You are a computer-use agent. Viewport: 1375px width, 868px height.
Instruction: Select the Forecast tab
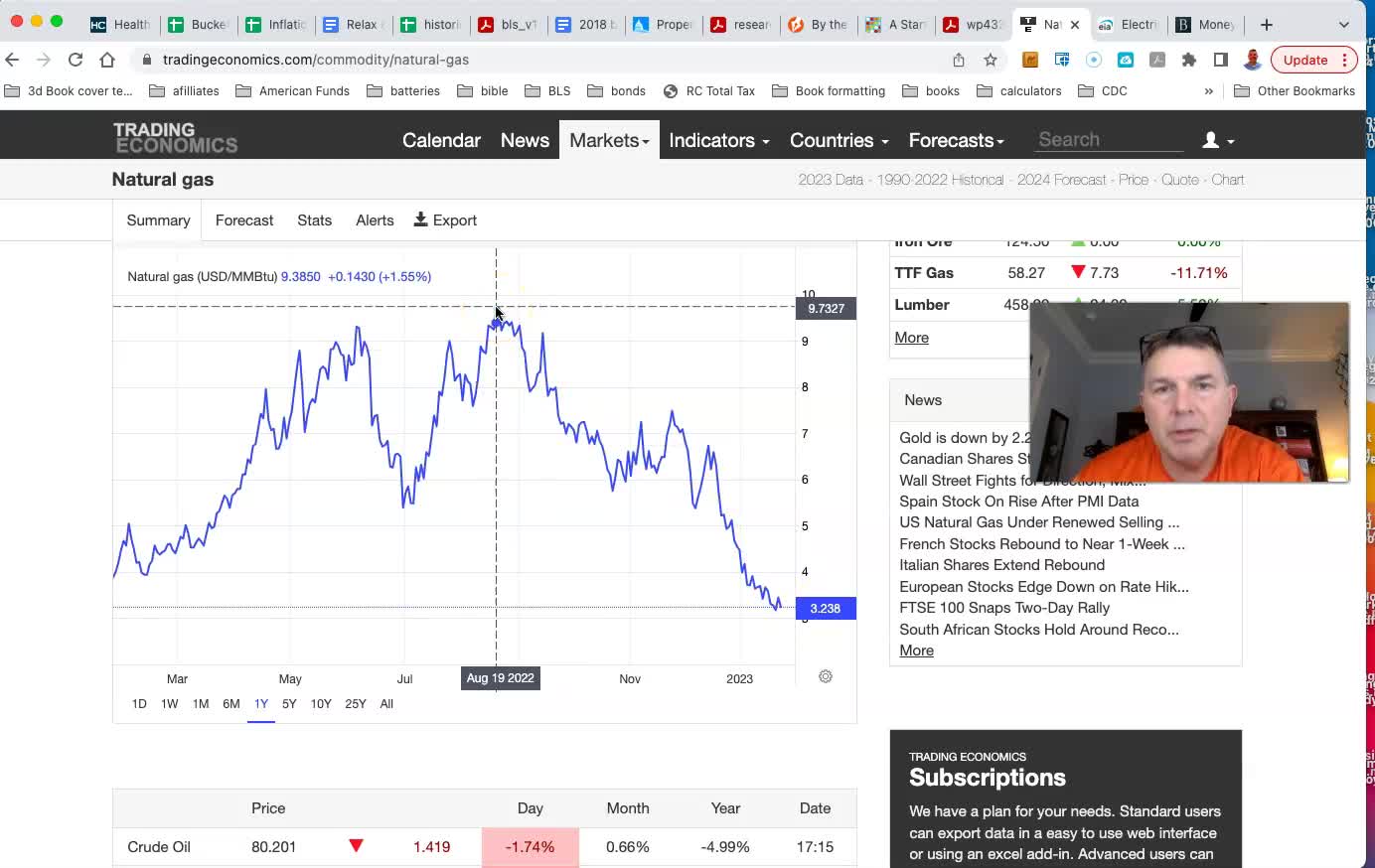click(244, 220)
